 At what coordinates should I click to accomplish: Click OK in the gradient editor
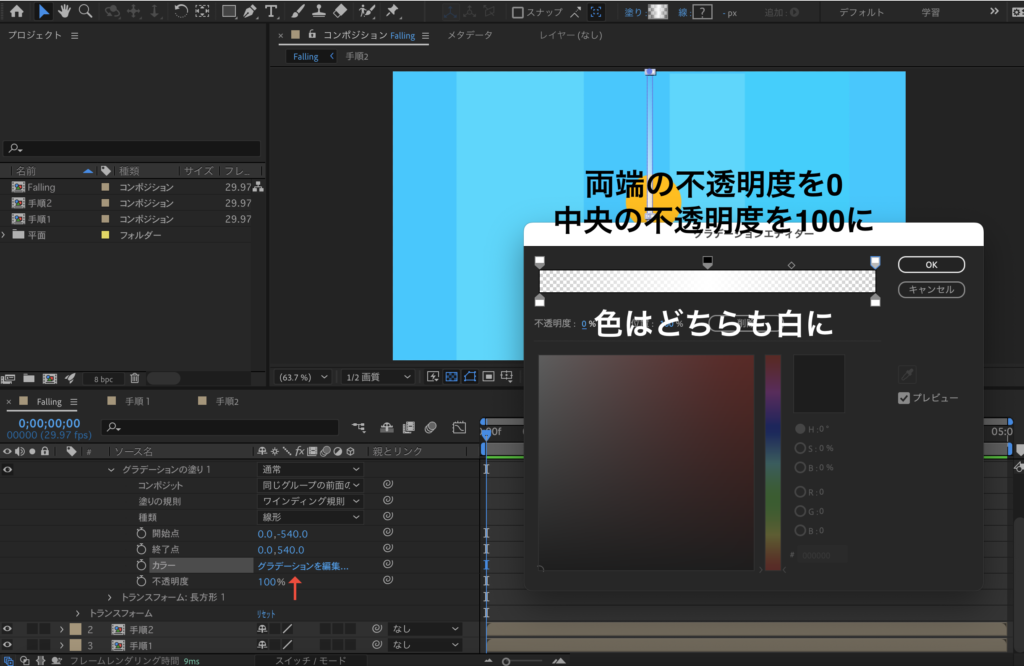pos(931,265)
